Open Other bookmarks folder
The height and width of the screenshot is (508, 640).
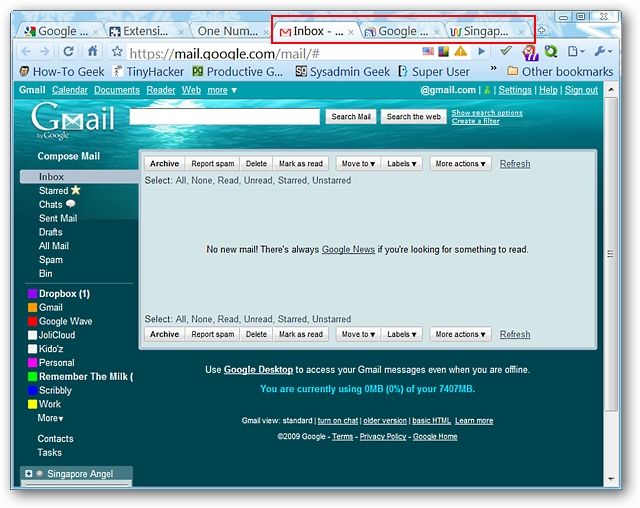coord(560,72)
